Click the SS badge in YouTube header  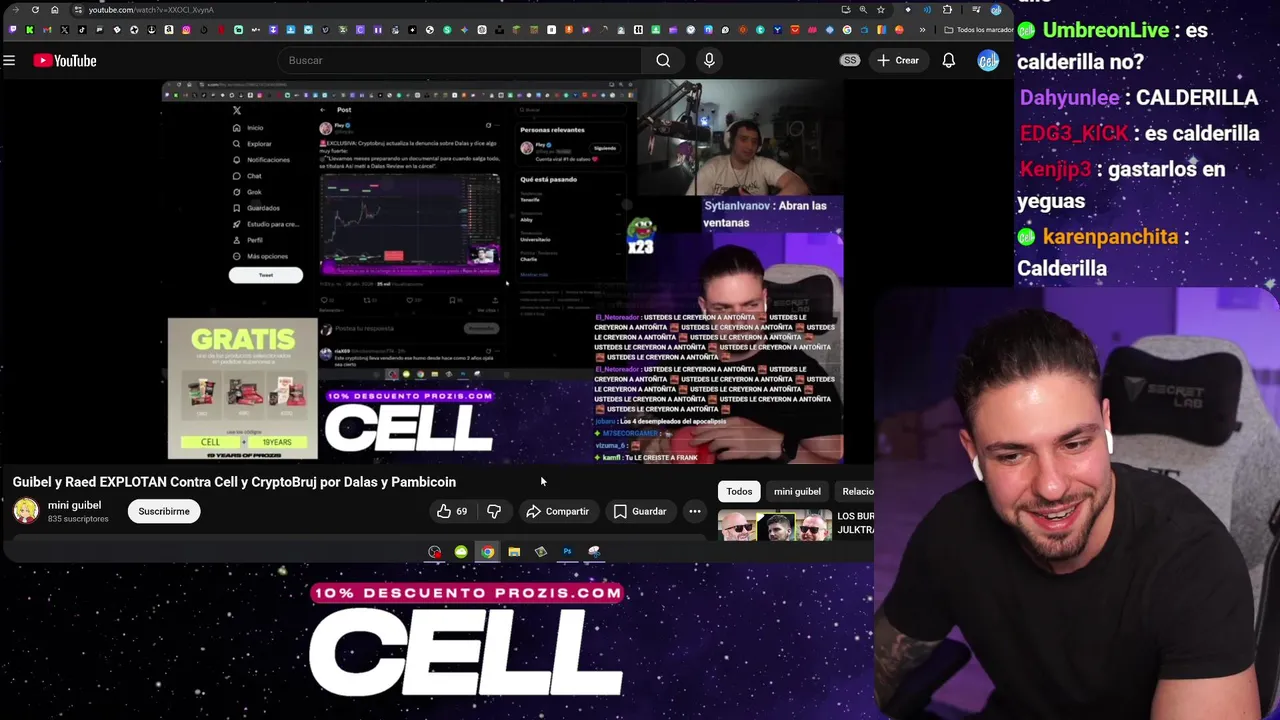(850, 61)
